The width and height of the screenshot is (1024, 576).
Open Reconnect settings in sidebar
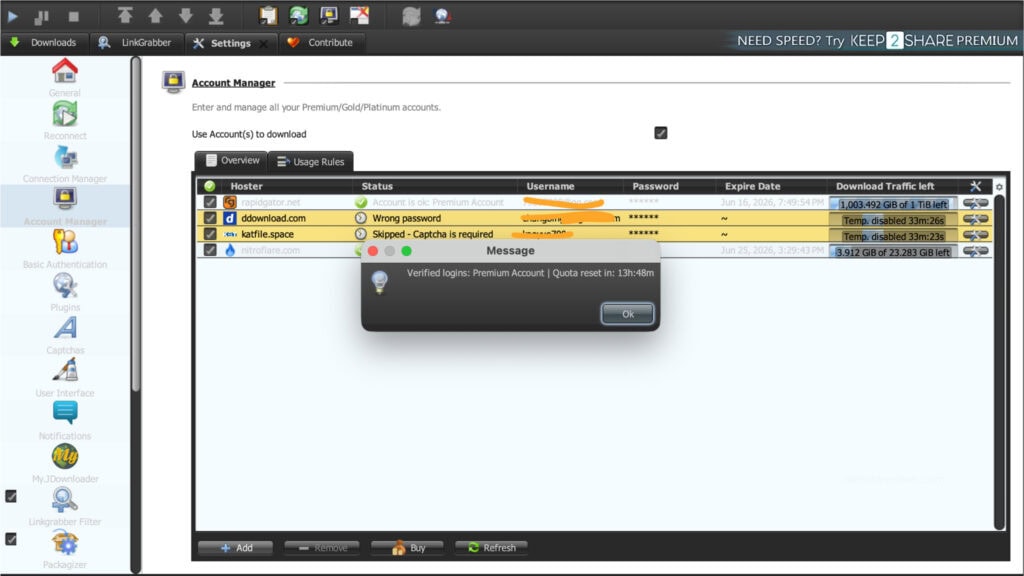(65, 121)
